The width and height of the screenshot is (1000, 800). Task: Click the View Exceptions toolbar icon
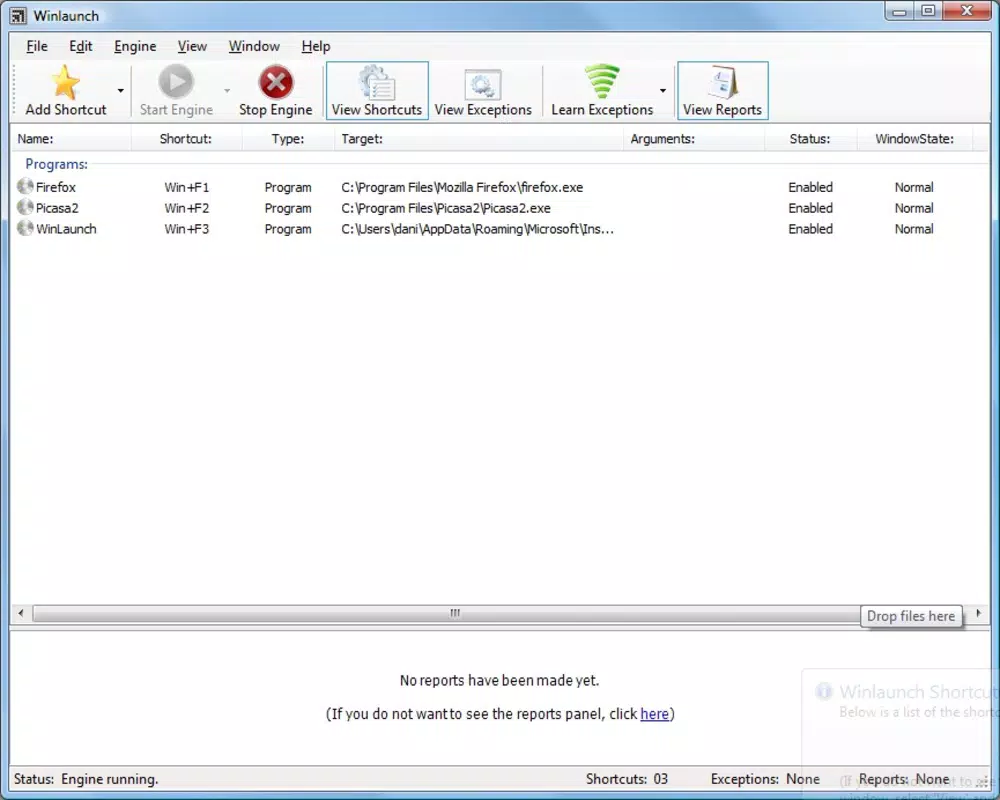483,85
